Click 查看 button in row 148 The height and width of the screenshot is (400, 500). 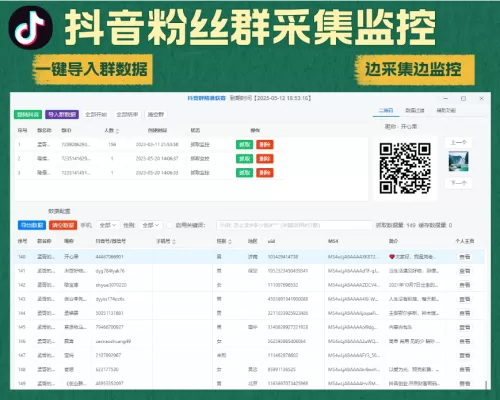[x=465, y=370]
